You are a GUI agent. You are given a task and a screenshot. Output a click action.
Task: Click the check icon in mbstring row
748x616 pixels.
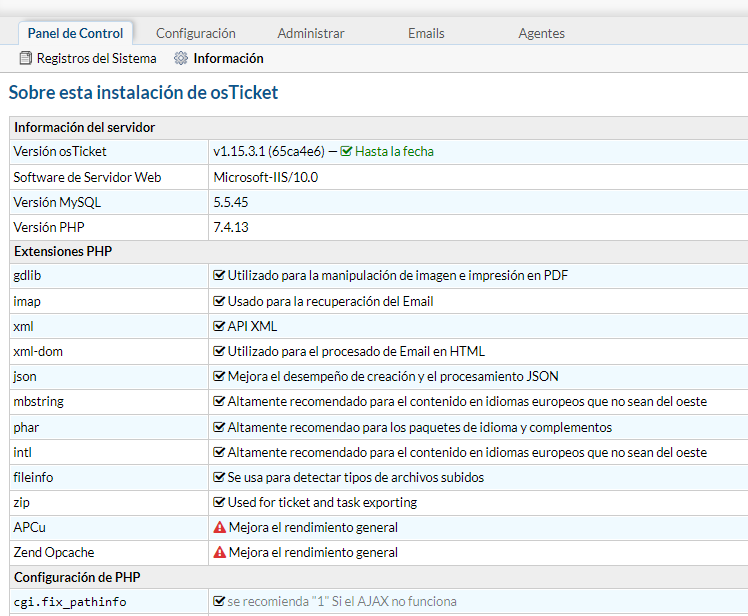pos(218,401)
